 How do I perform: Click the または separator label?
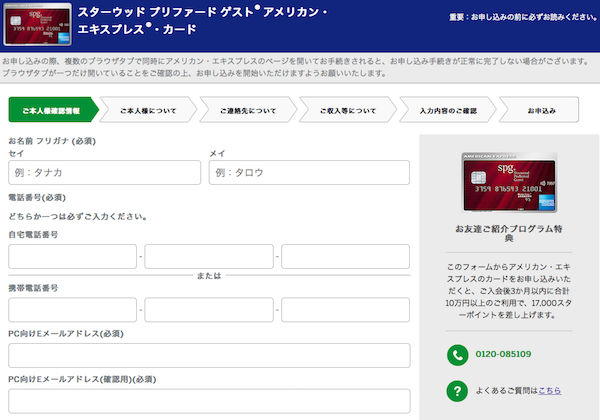[x=209, y=275]
